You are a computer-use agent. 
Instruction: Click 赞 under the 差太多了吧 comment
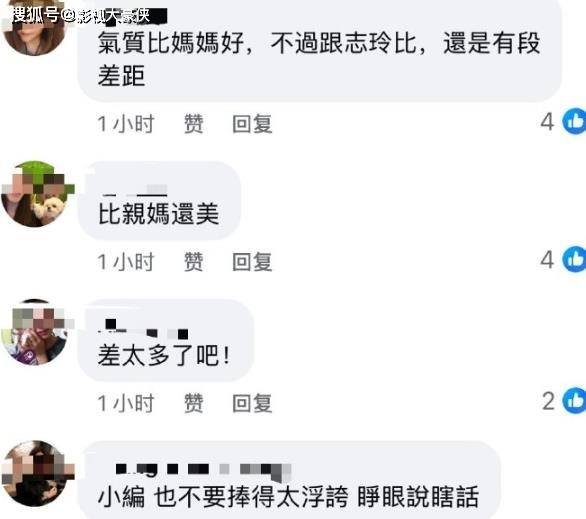pyautogui.click(x=194, y=403)
